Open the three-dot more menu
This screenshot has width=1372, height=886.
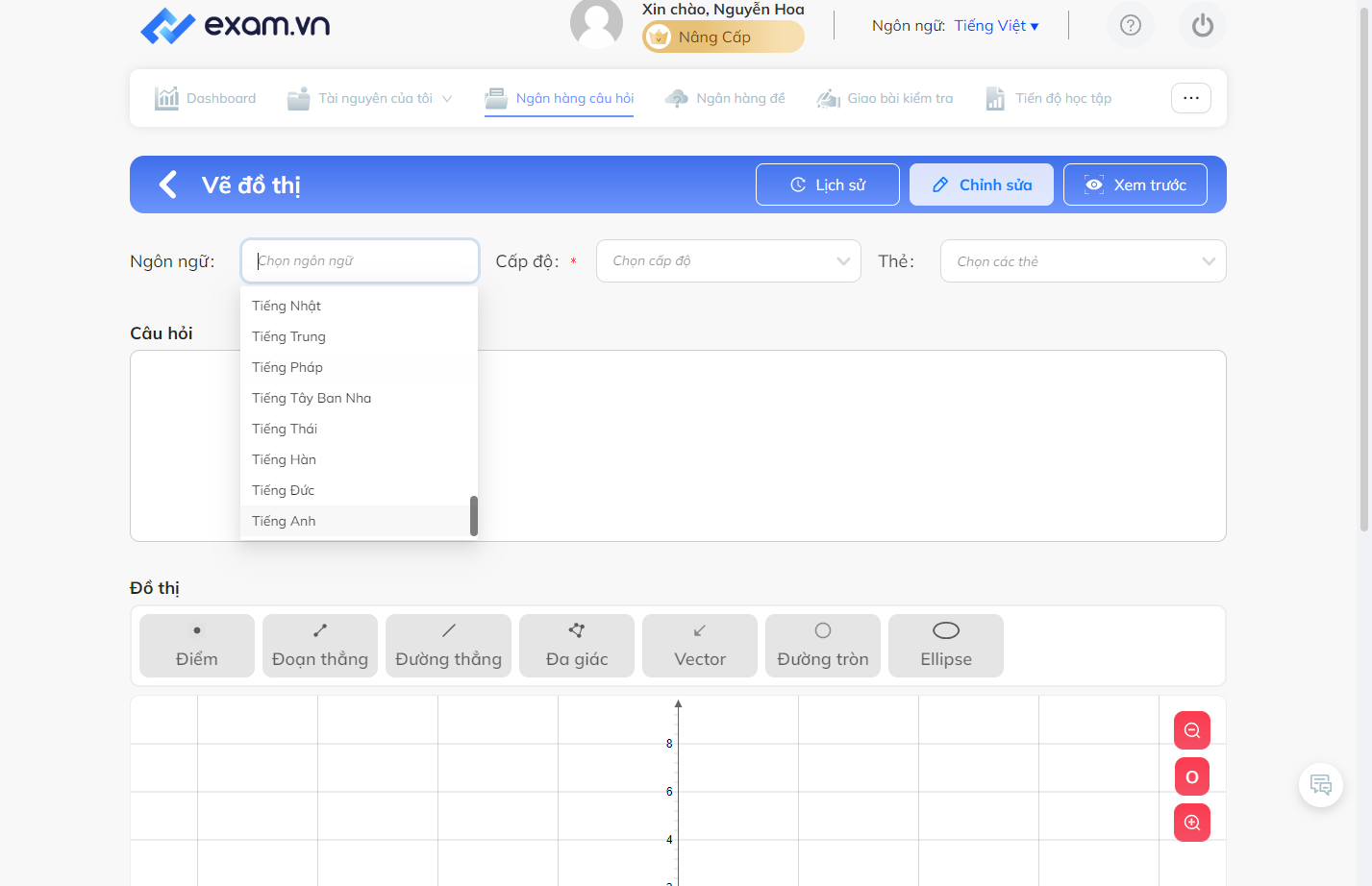coord(1191,98)
